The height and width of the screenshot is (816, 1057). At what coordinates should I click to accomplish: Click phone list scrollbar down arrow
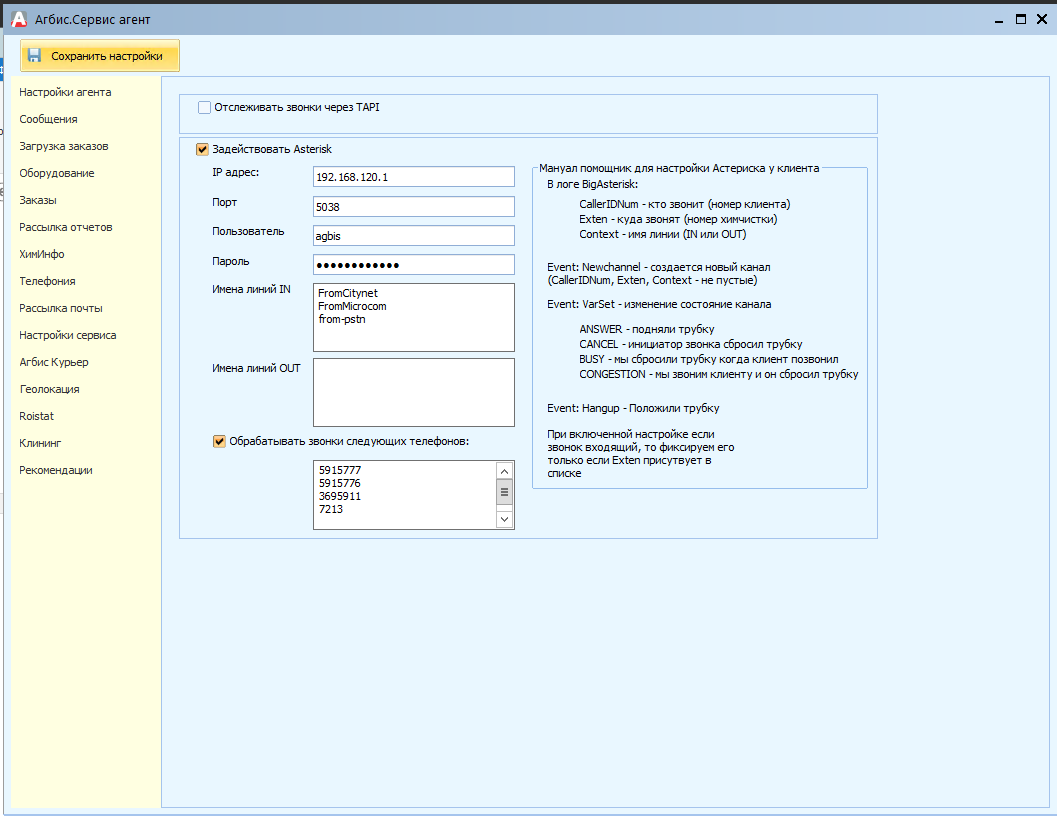[x=504, y=519]
